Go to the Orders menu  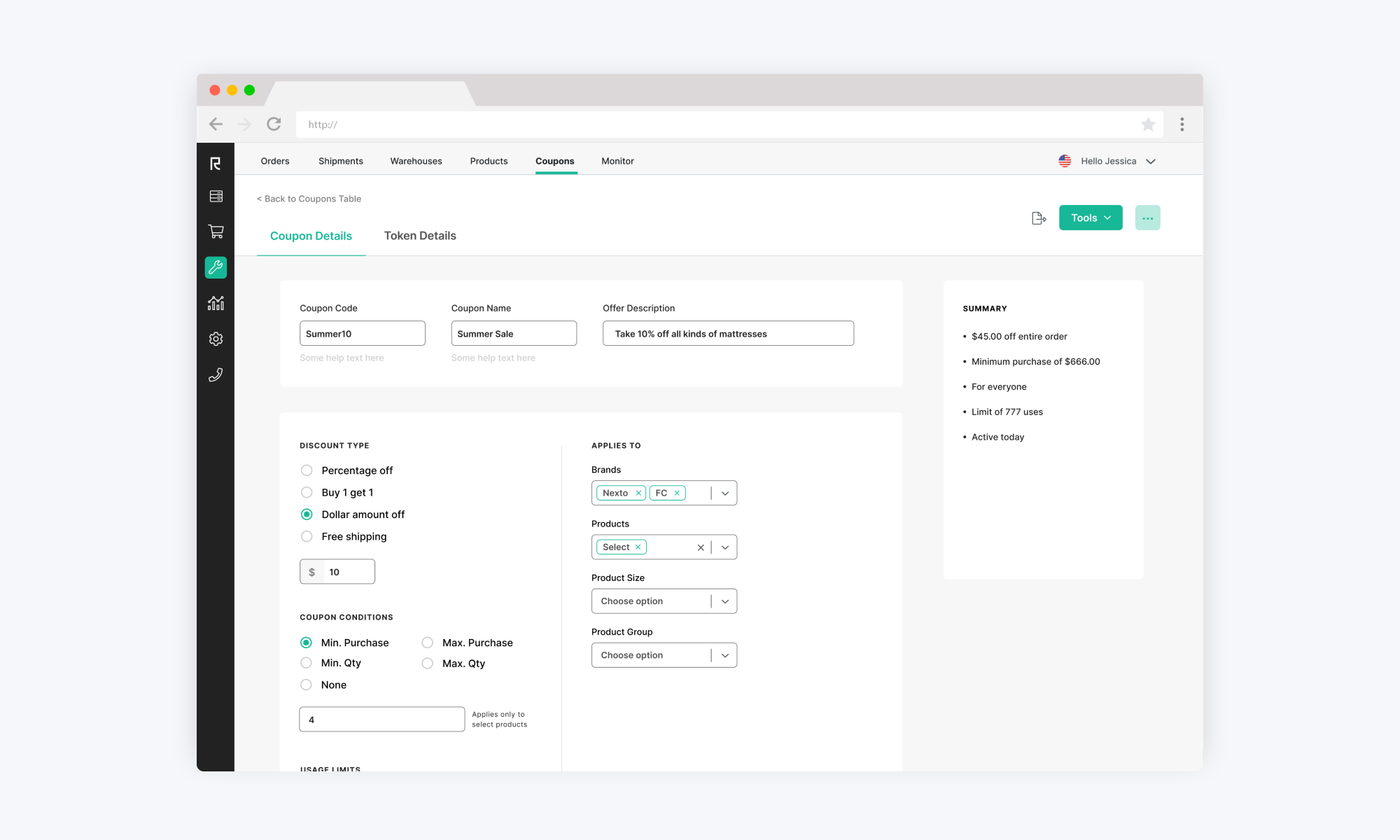pos(275,161)
